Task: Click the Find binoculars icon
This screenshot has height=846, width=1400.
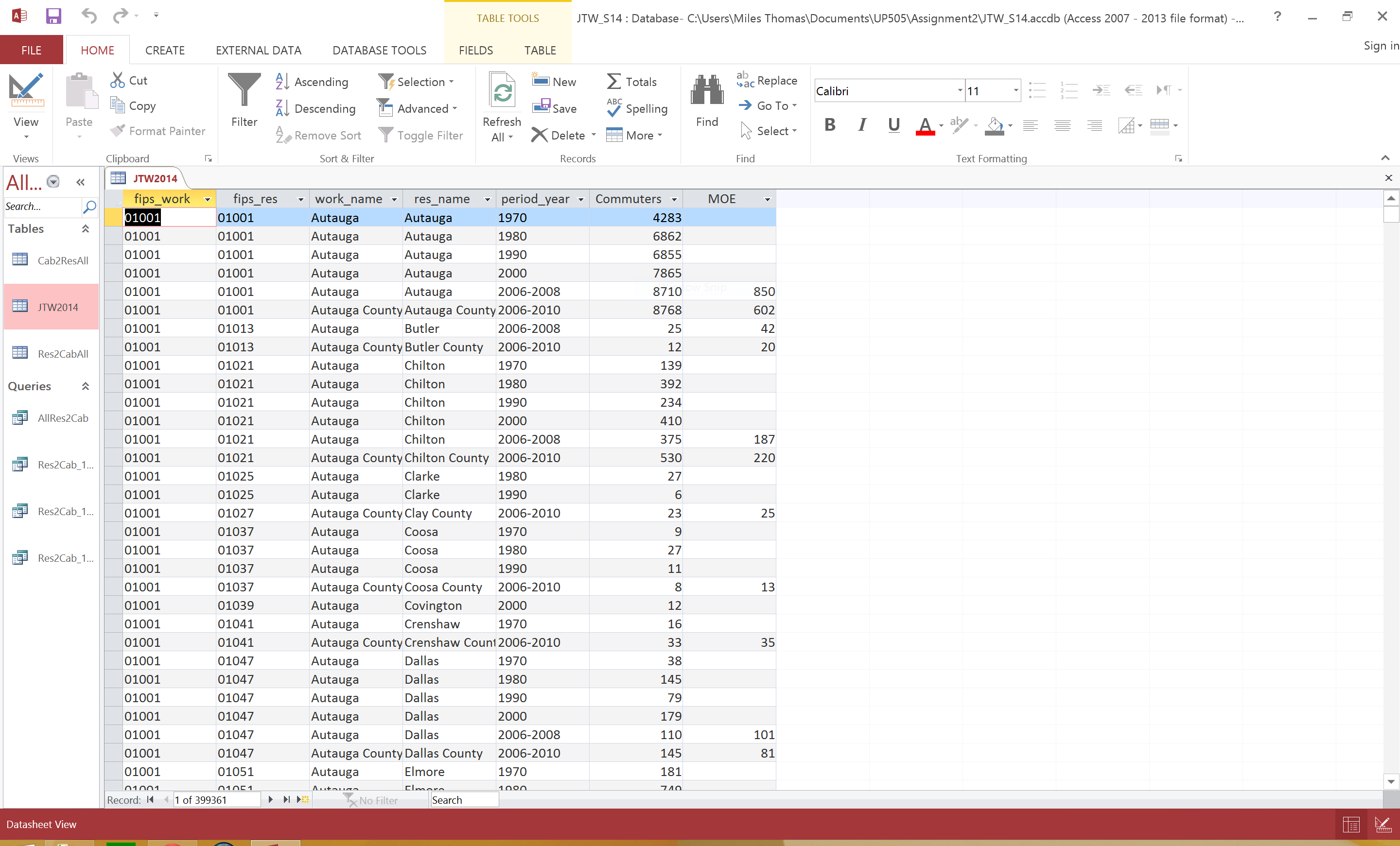Action: 707,90
